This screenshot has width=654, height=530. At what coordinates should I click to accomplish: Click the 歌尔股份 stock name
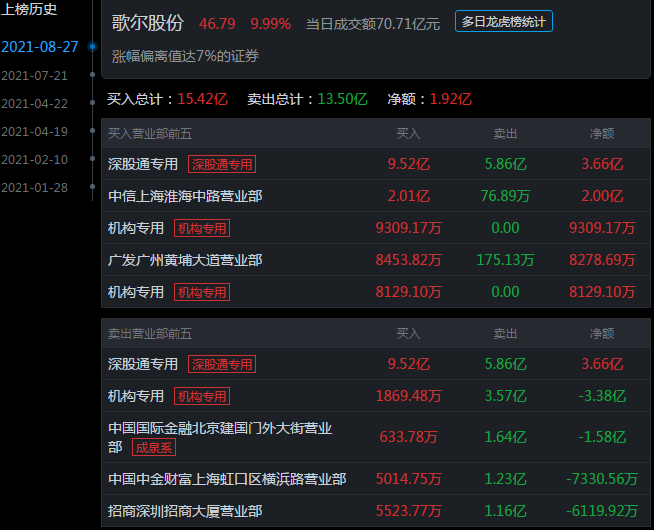(147, 23)
